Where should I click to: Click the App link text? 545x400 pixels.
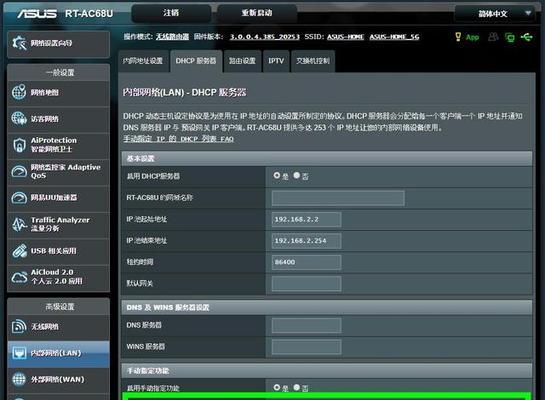click(x=472, y=37)
